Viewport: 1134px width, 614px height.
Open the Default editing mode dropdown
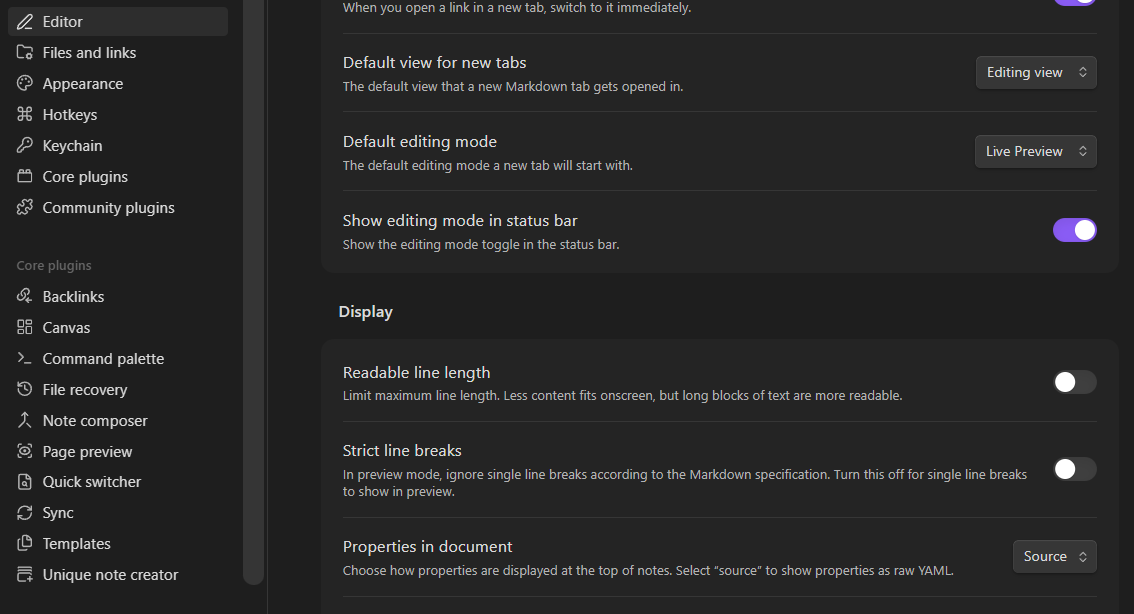click(x=1035, y=151)
